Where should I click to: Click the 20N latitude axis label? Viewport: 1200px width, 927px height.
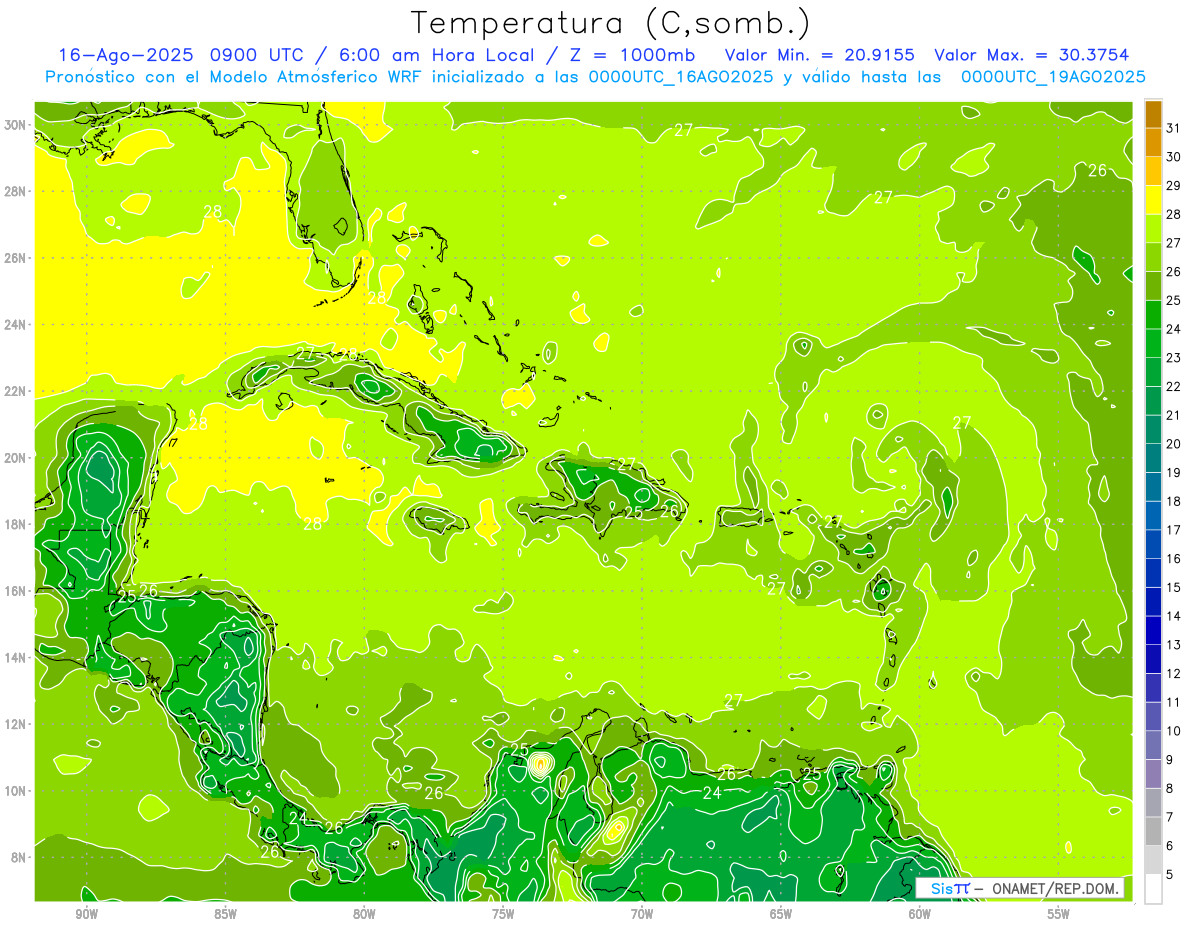[17, 458]
